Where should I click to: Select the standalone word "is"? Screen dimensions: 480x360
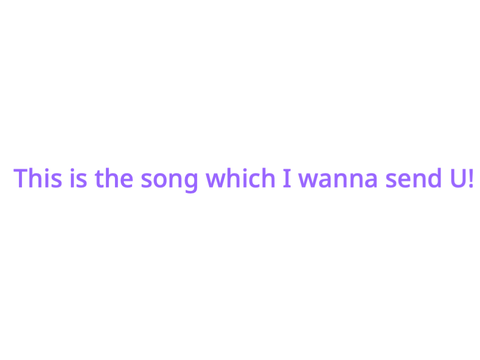78,178
